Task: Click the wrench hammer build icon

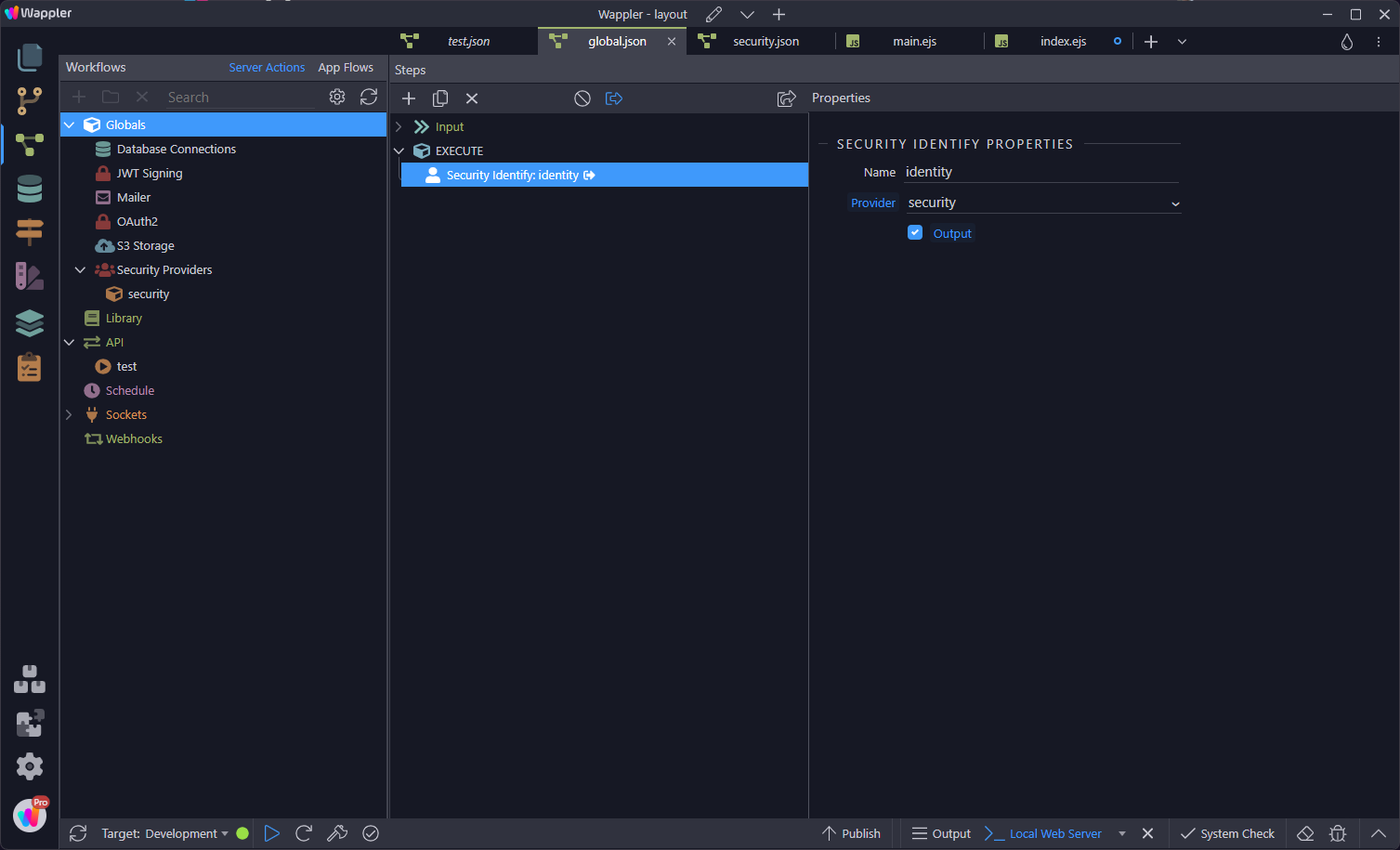Action: 337,833
